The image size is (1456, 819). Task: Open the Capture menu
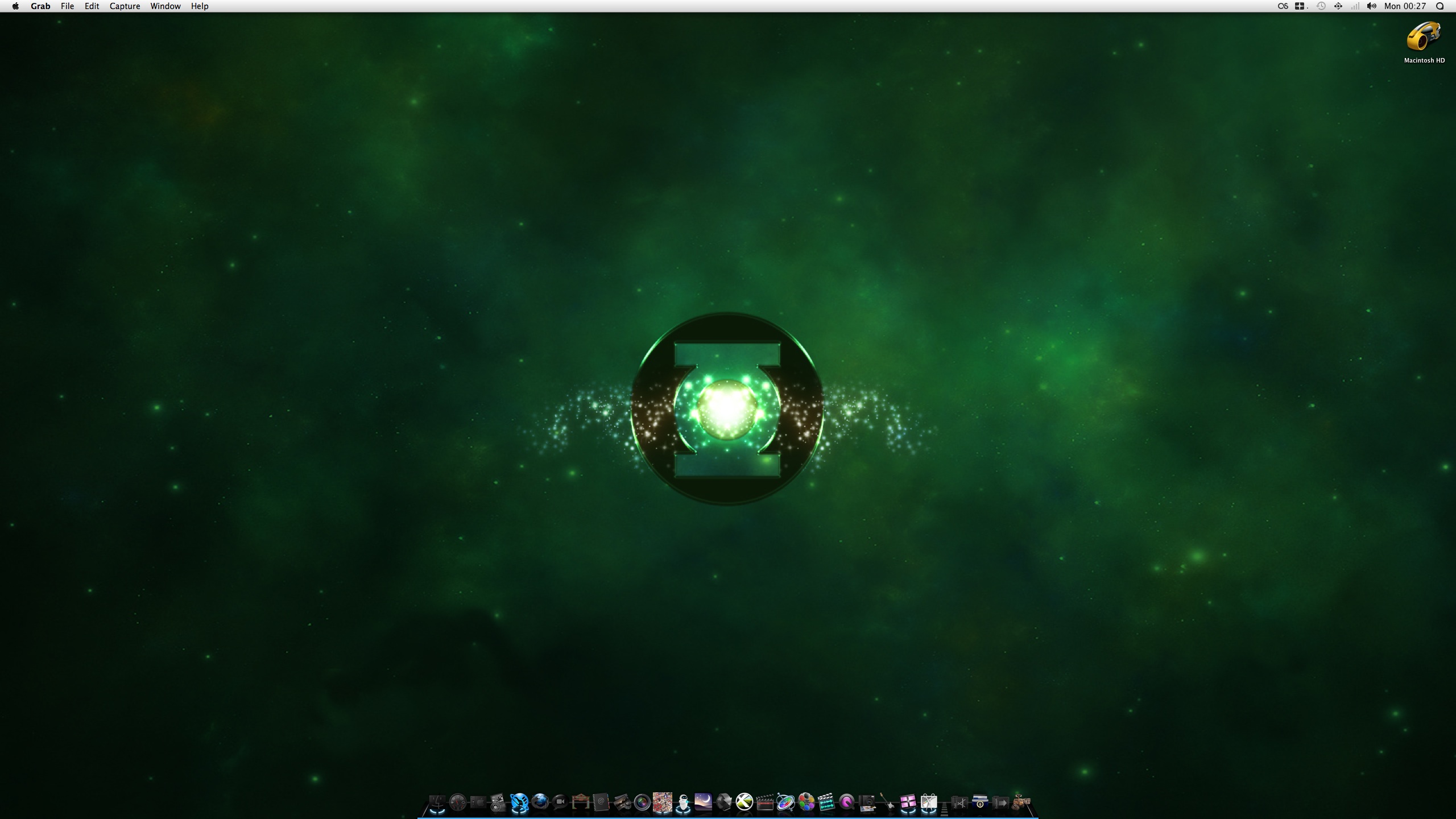(x=125, y=6)
